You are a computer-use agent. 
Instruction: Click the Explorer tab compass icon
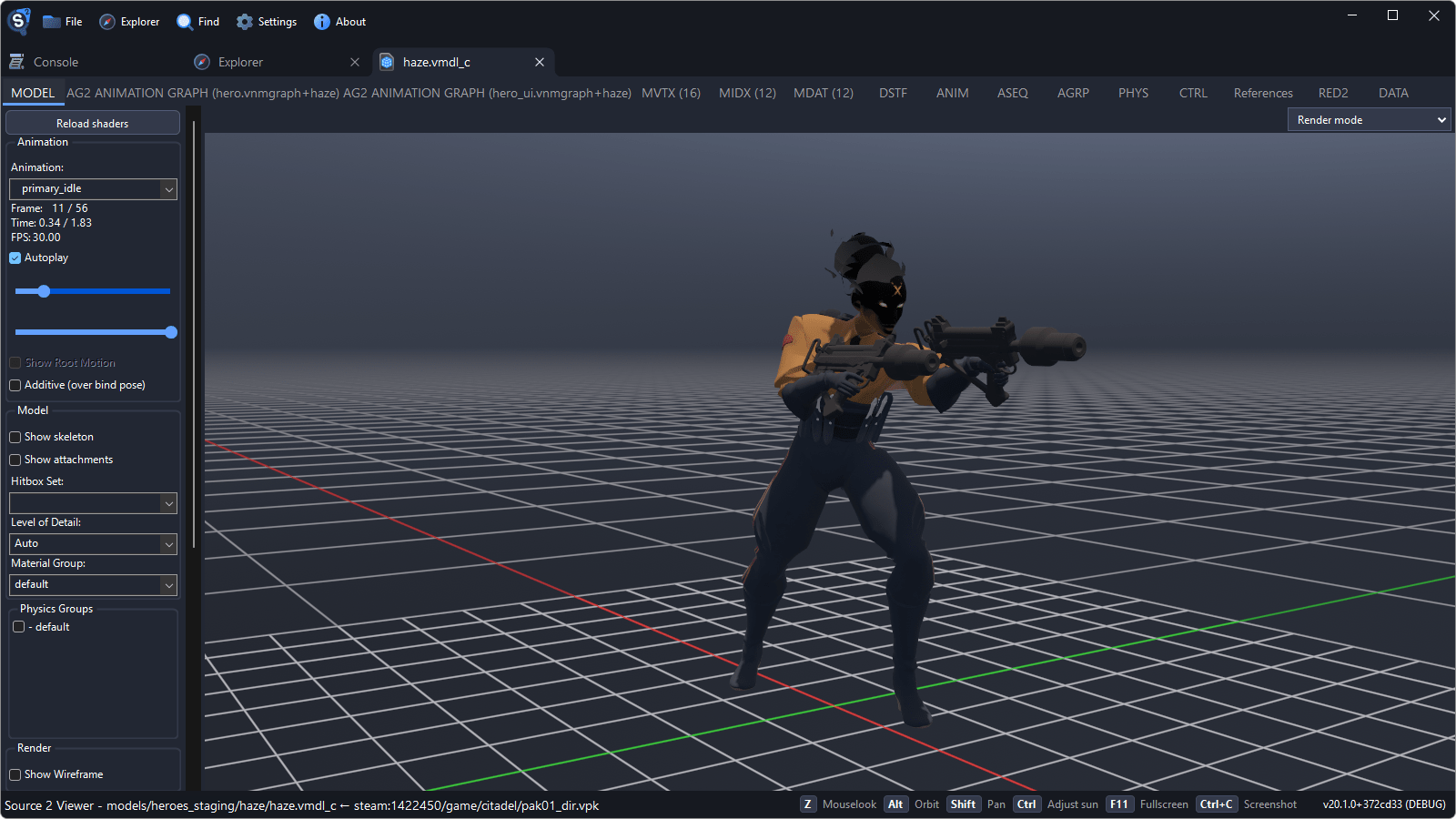202,62
